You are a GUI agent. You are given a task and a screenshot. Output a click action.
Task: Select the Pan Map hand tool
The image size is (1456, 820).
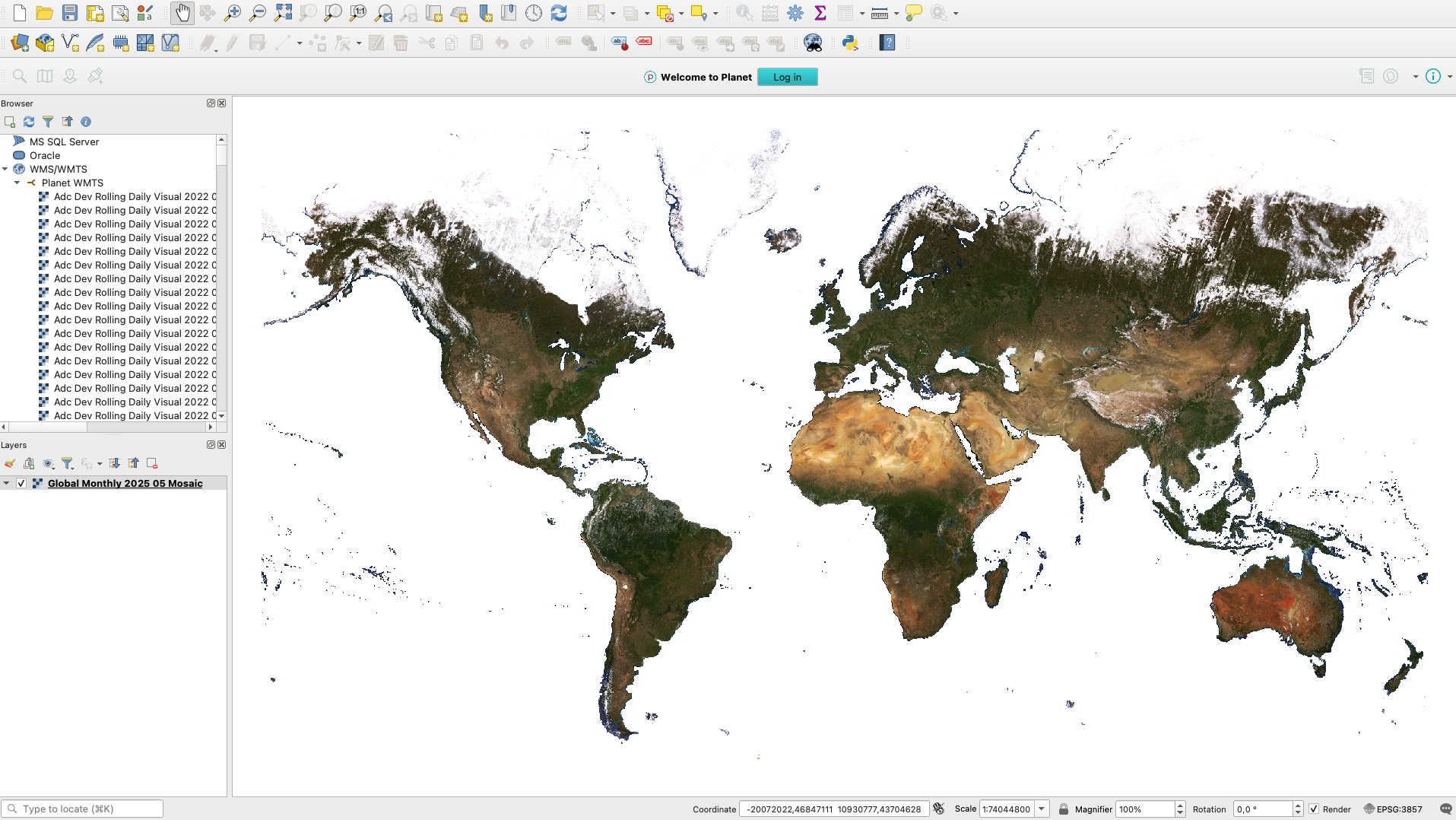(x=182, y=13)
